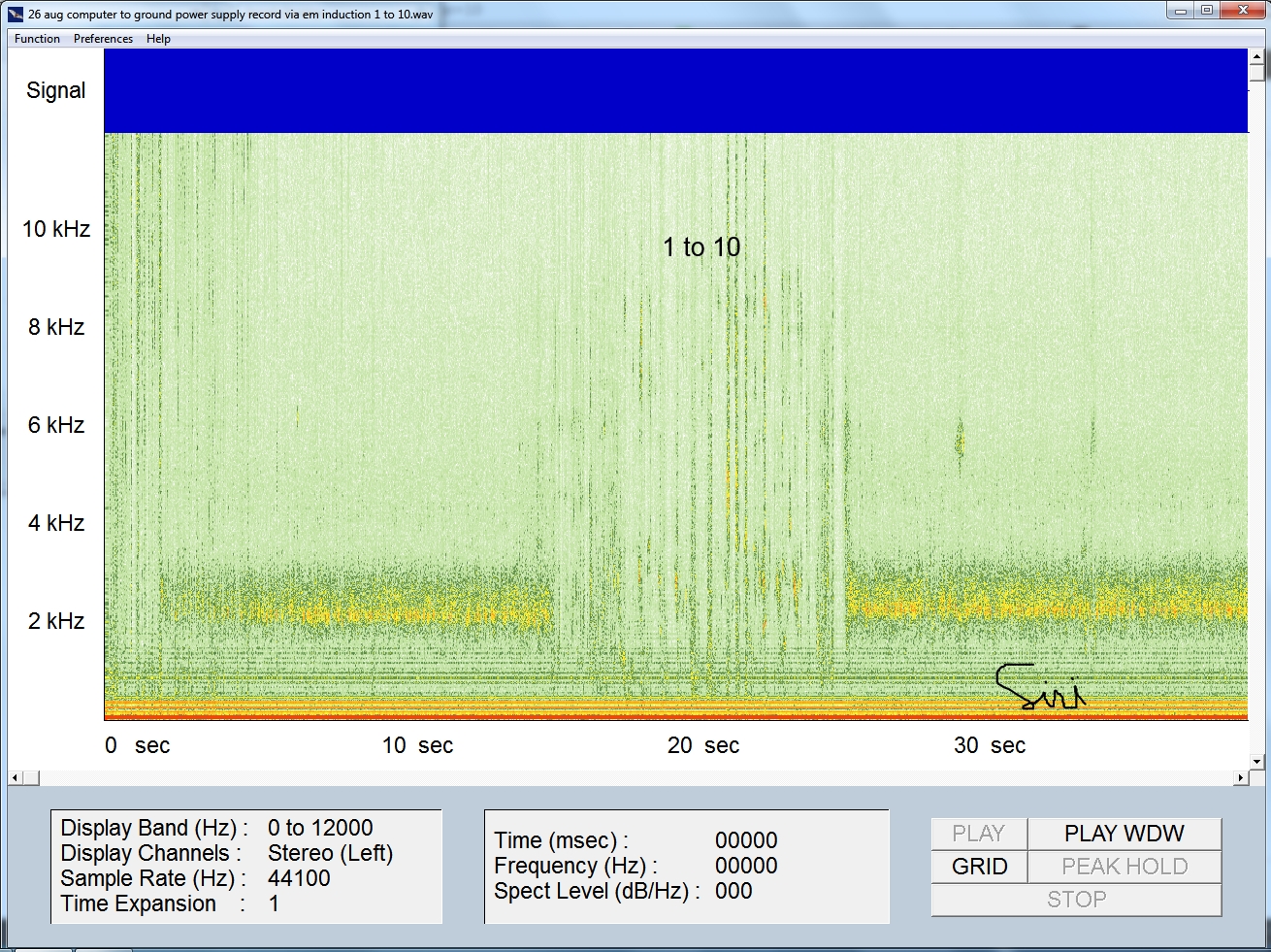This screenshot has height=952, width=1271.
Task: Maximize the spectrogram window
Action: click(1206, 11)
